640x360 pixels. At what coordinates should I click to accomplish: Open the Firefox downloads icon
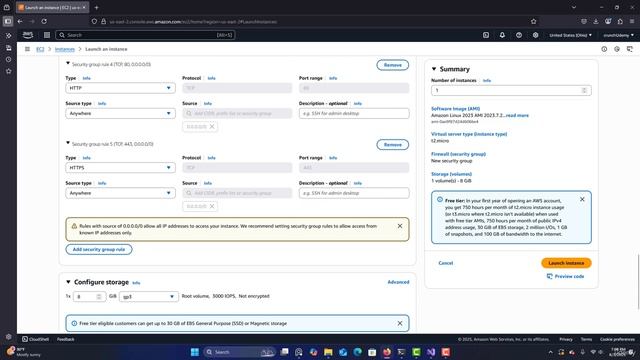tap(596, 21)
